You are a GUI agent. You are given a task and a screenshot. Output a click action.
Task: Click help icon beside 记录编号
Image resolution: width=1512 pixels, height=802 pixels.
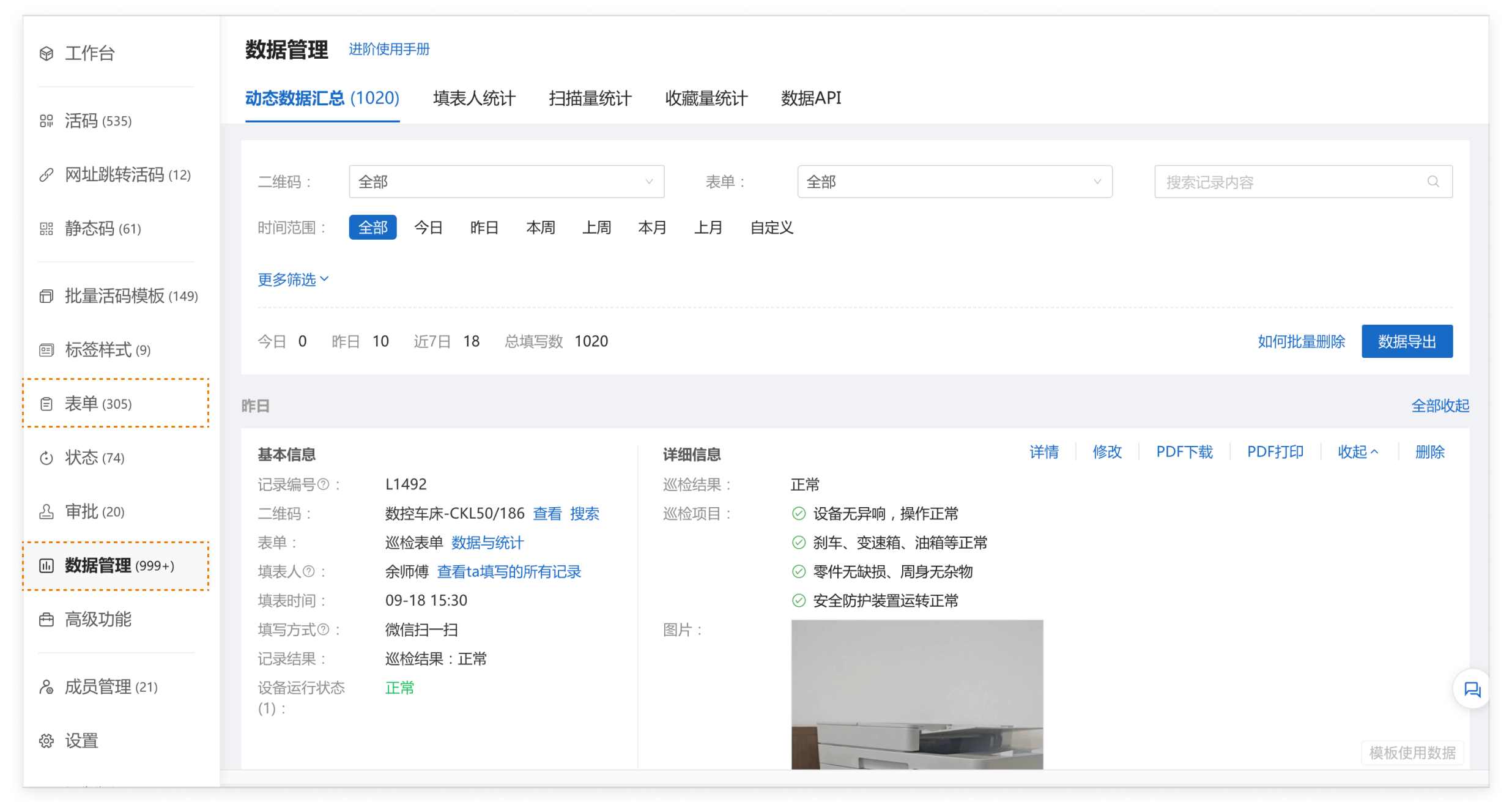click(324, 485)
